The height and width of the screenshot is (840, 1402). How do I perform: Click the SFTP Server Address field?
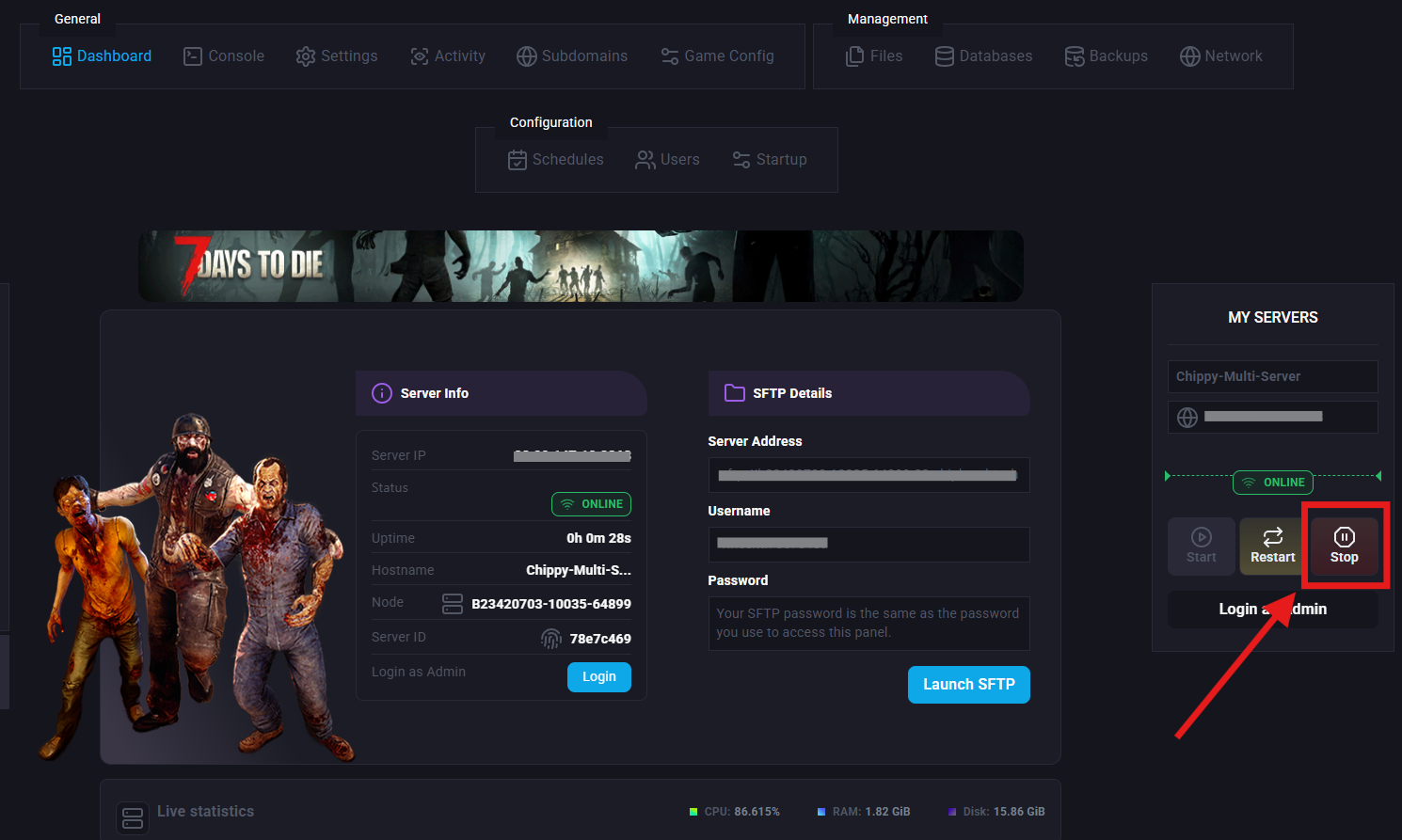point(869,475)
